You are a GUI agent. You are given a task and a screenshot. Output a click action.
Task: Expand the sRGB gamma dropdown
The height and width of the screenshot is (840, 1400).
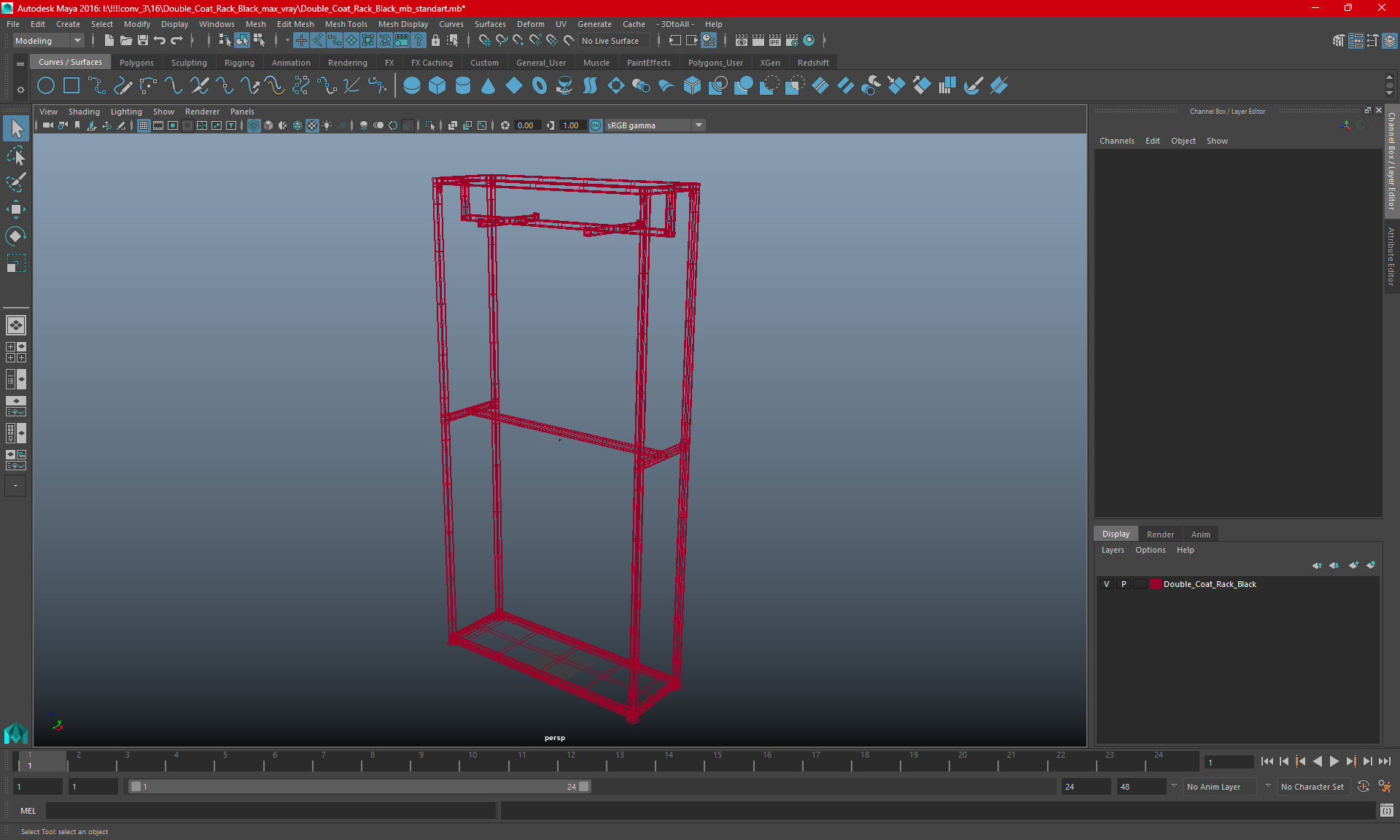click(701, 125)
